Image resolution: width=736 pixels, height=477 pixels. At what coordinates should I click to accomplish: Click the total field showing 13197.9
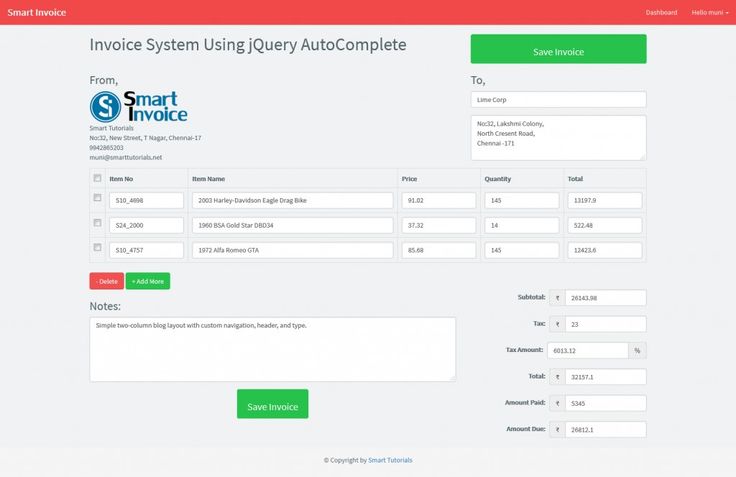pyautogui.click(x=605, y=200)
